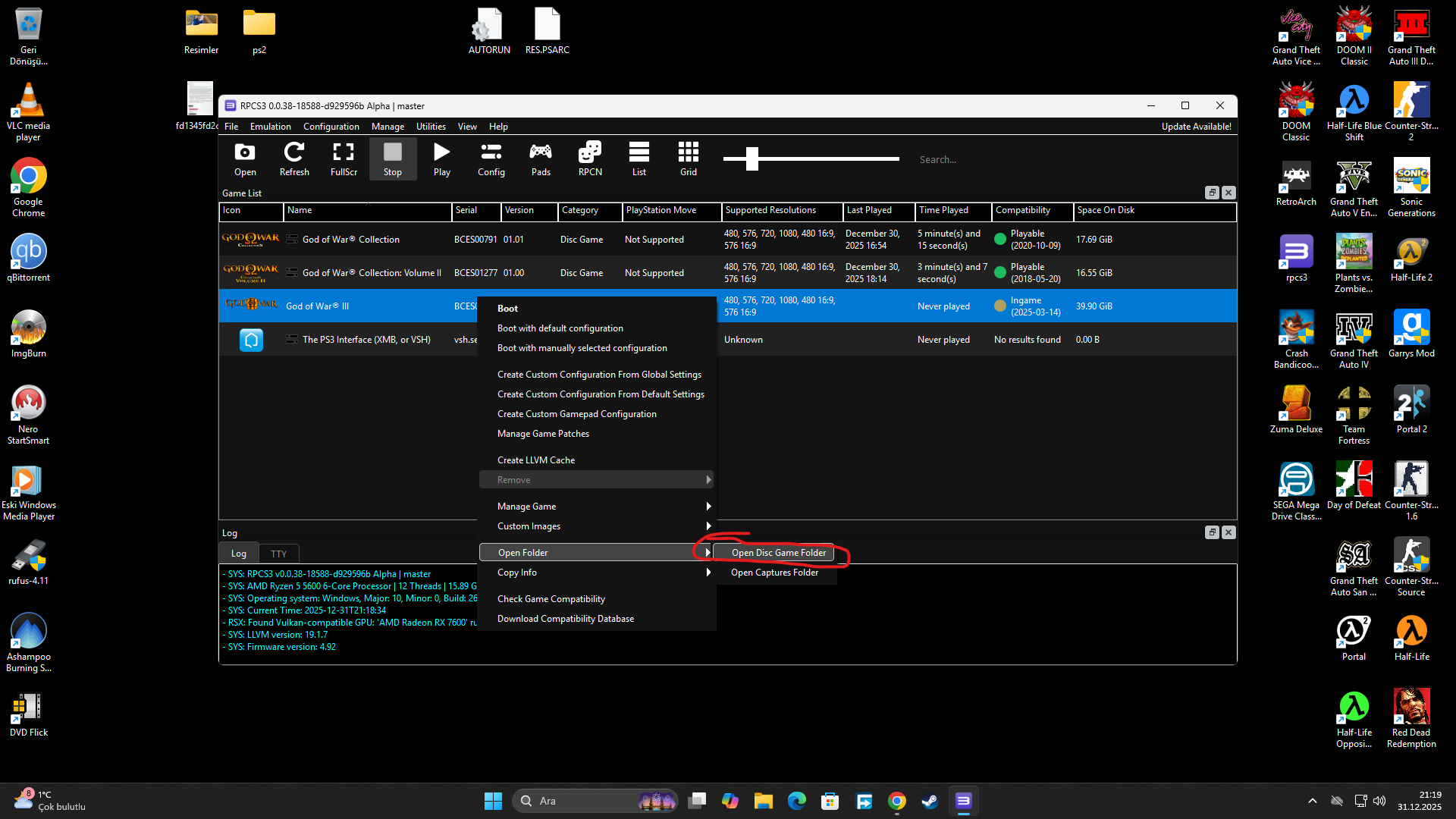1456x819 pixels.
Task: Select Open Disc Game Folder entry
Action: [778, 553]
